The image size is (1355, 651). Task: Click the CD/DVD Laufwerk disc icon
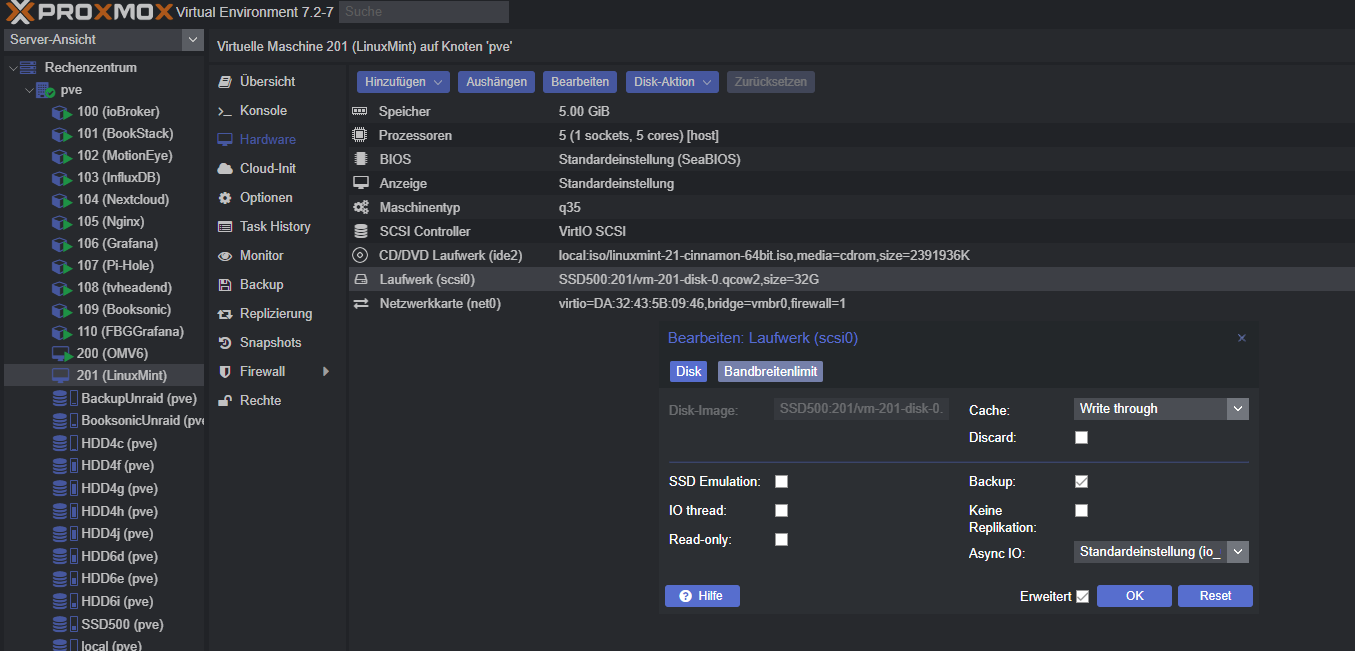coord(361,256)
